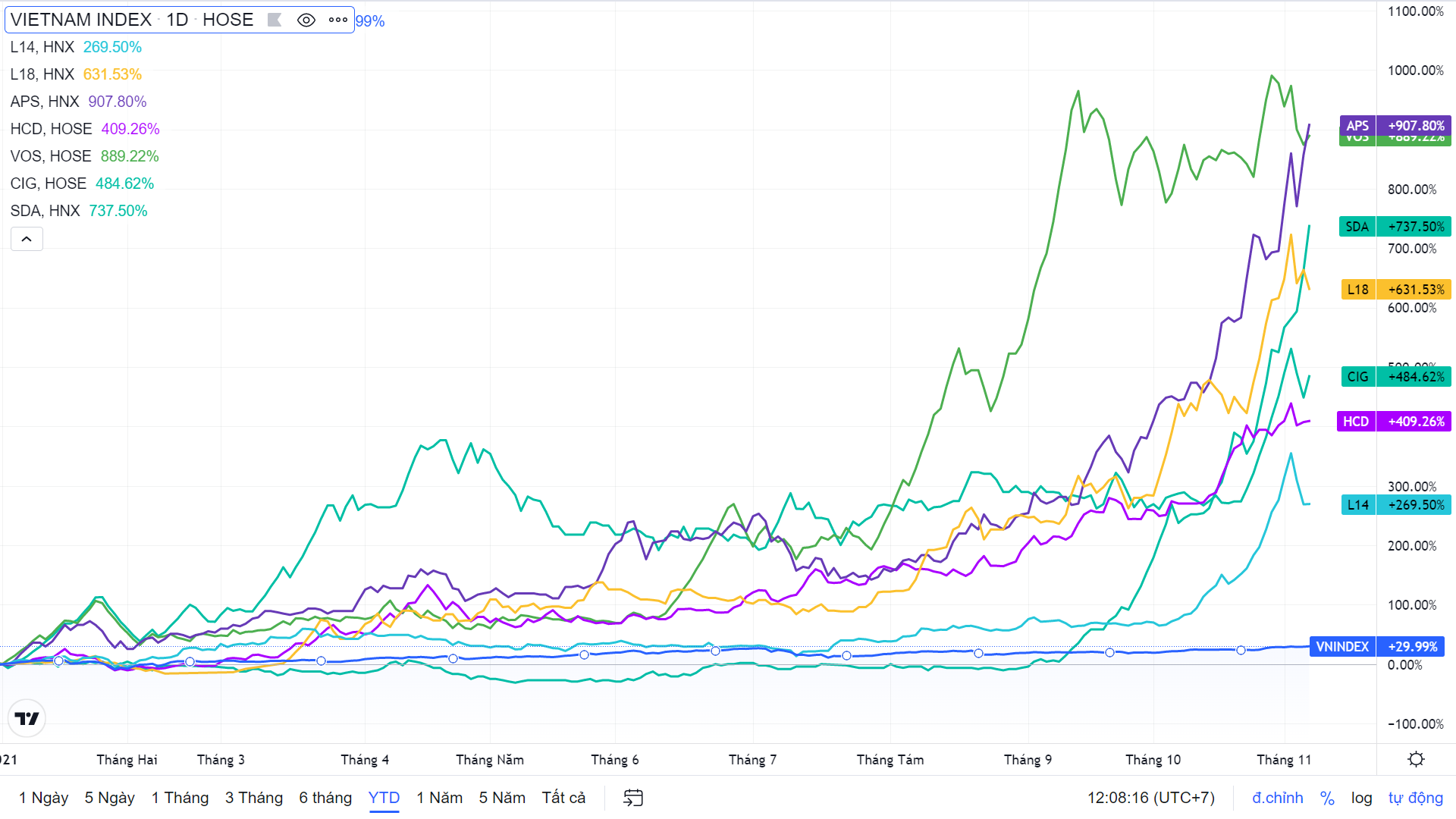The height and width of the screenshot is (819, 1456).
Task: Open the three-dots more menu for VIETNAM INDEX
Action: coord(338,20)
